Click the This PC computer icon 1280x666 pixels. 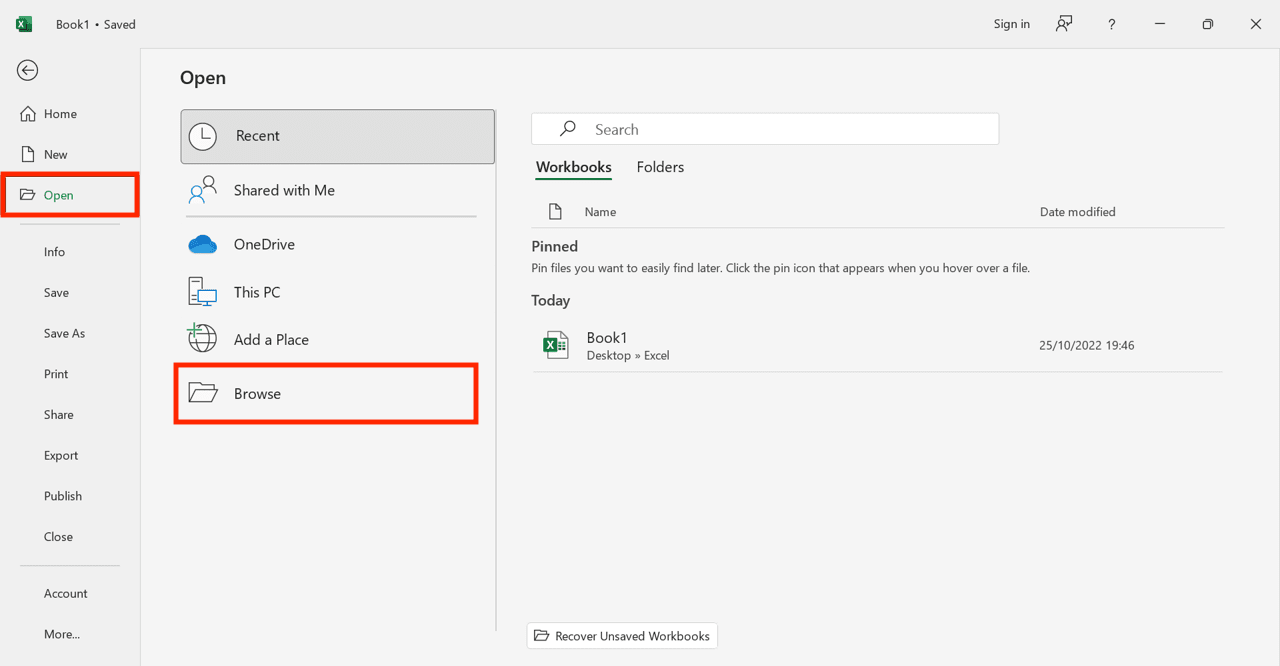coord(203,292)
